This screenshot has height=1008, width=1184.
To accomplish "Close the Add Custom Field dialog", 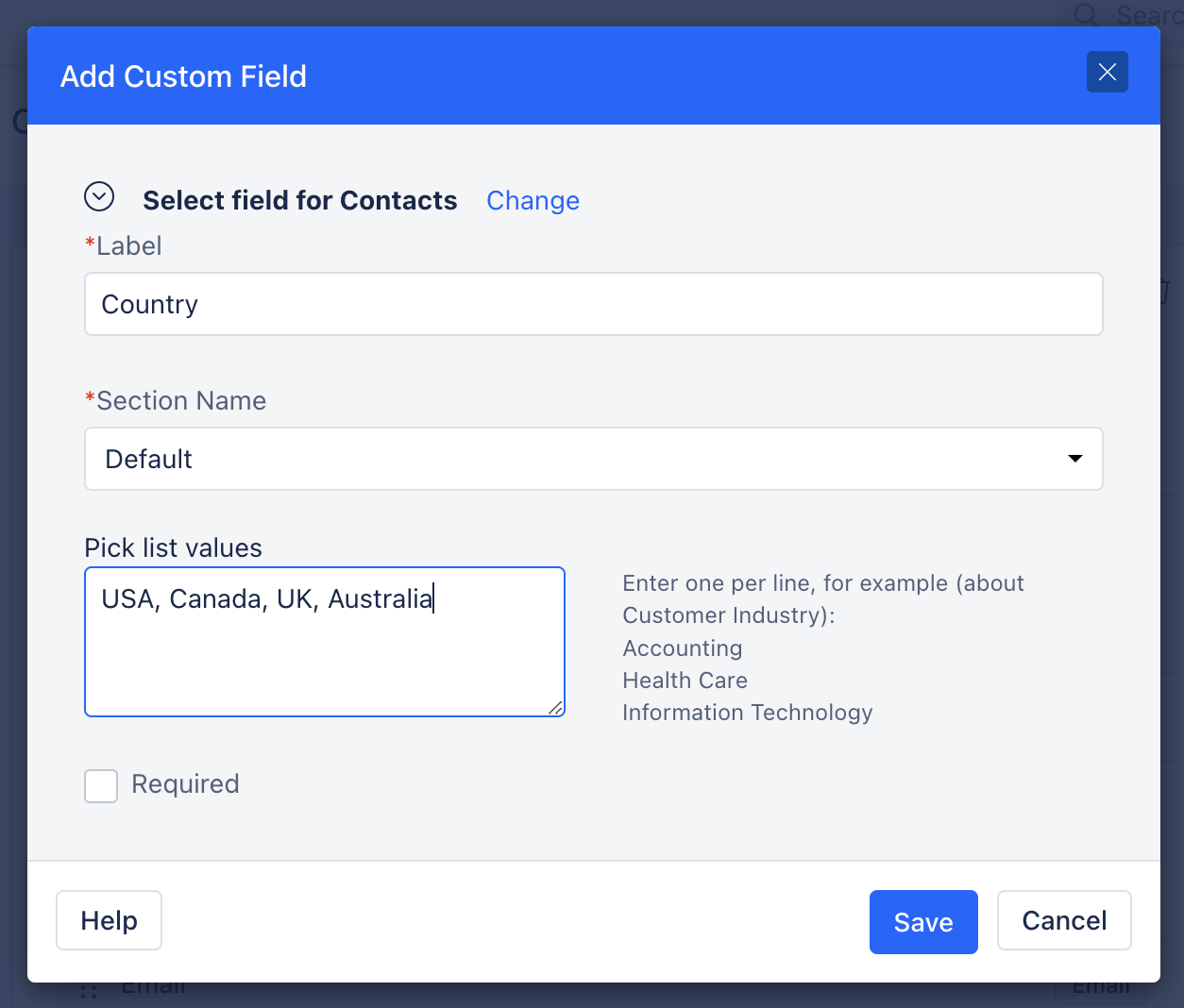I will pos(1108,72).
